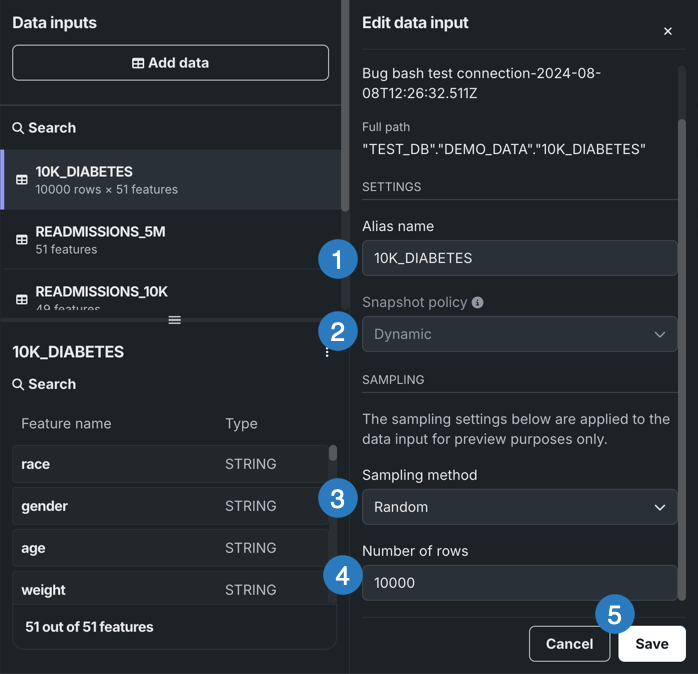Click the Snapshot policy info icon

[x=478, y=302]
